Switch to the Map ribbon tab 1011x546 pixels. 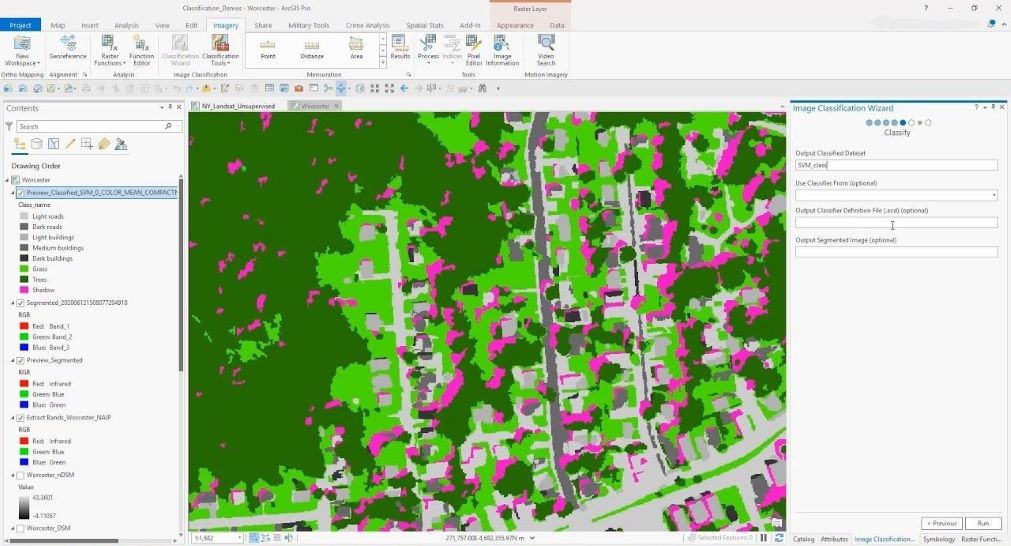58,25
